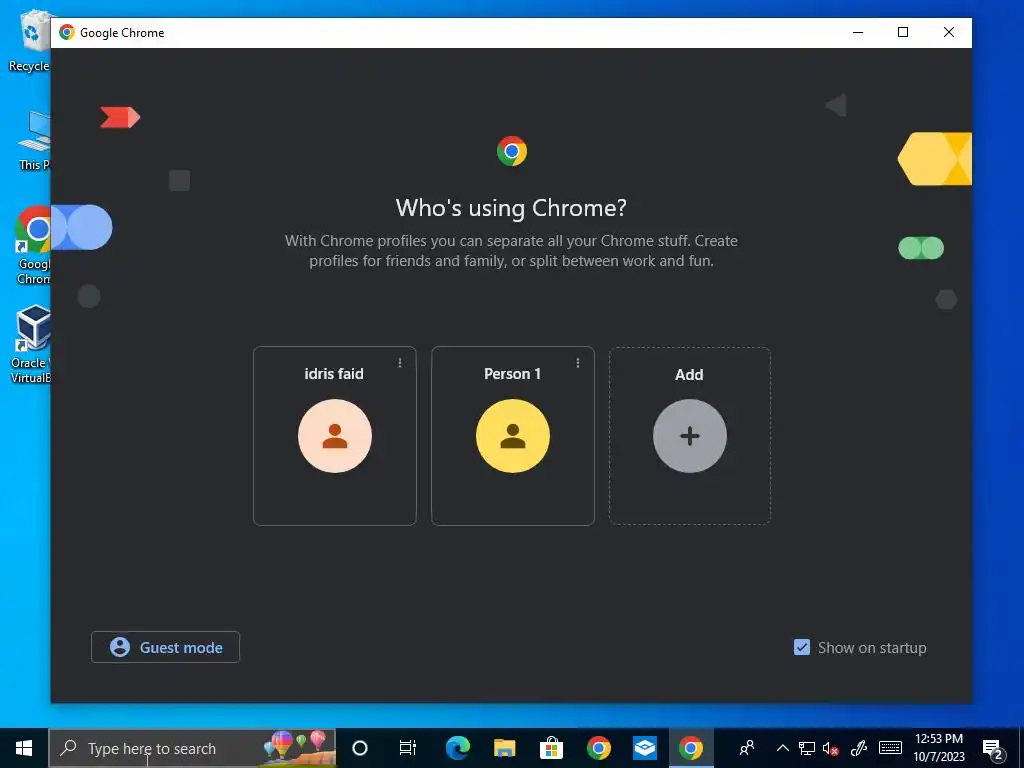Open the notification center icon

[x=993, y=748]
